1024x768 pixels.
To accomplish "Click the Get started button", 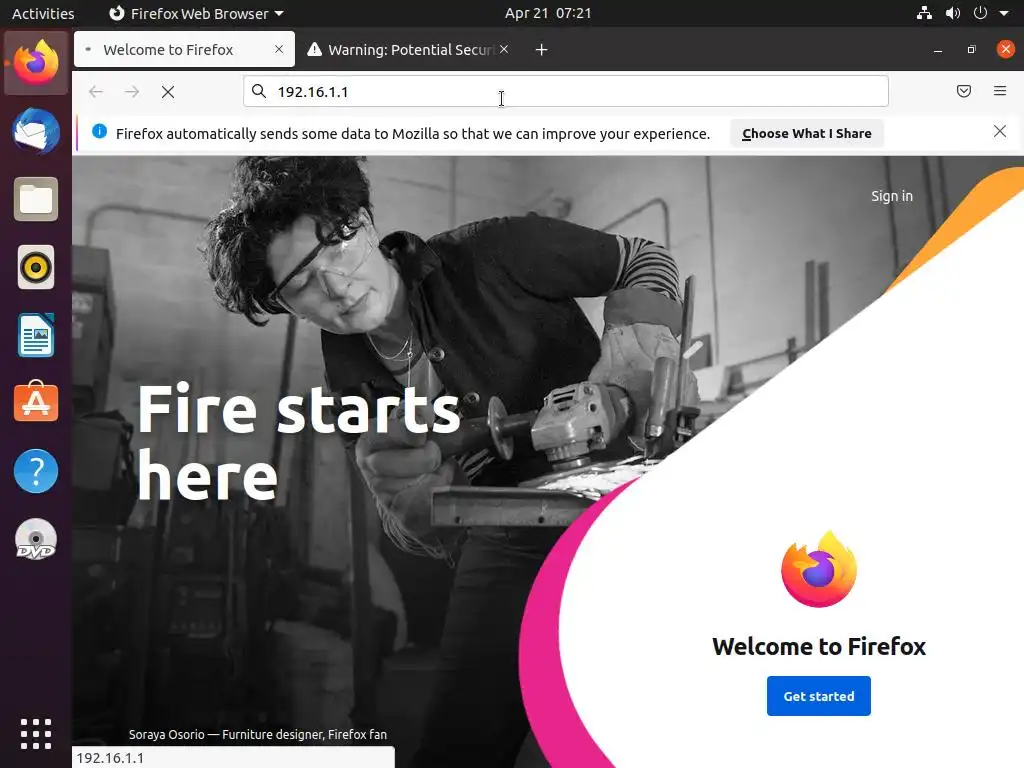I will [x=818, y=696].
